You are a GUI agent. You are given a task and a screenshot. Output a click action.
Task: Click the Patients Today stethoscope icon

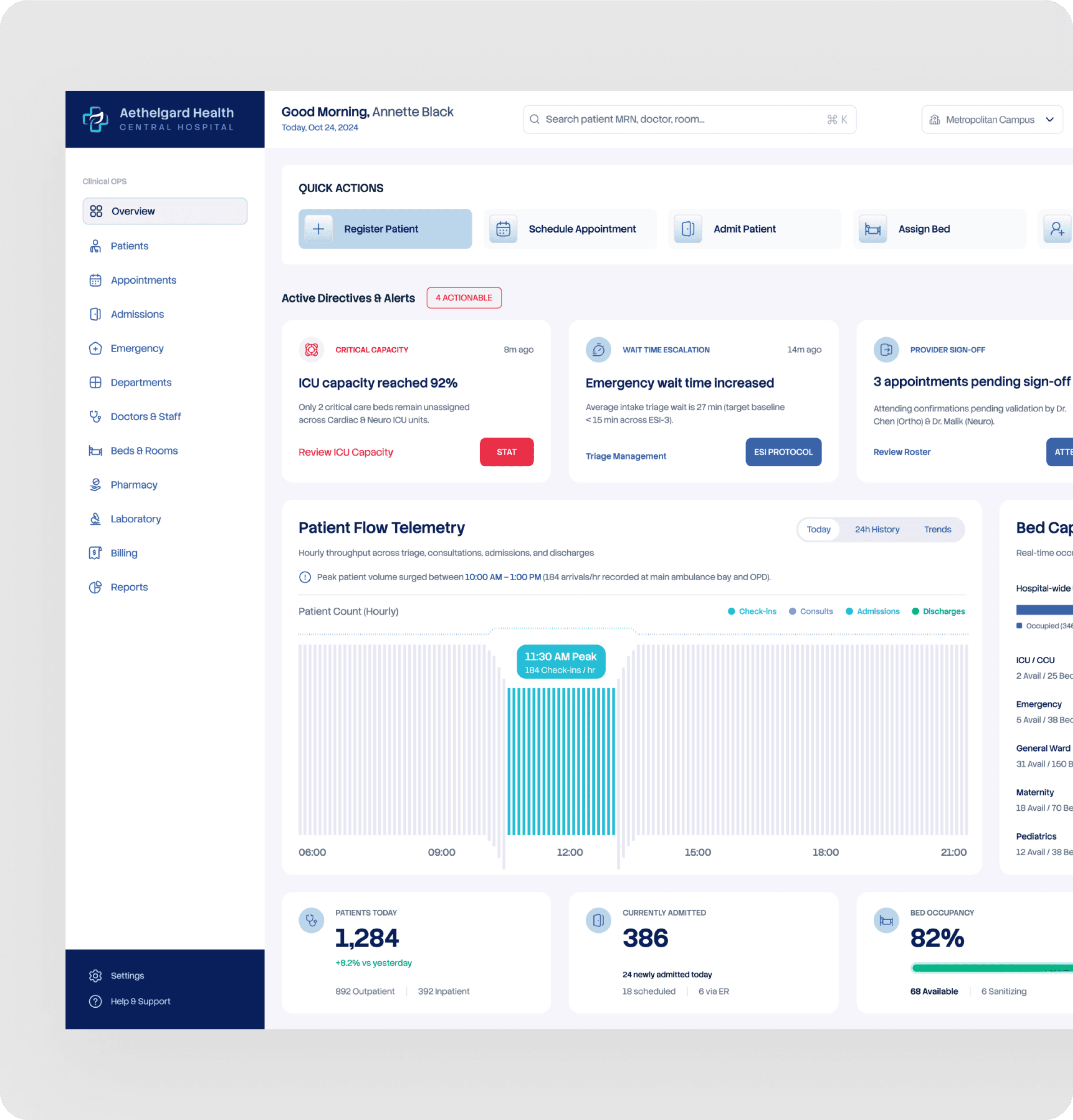click(312, 920)
